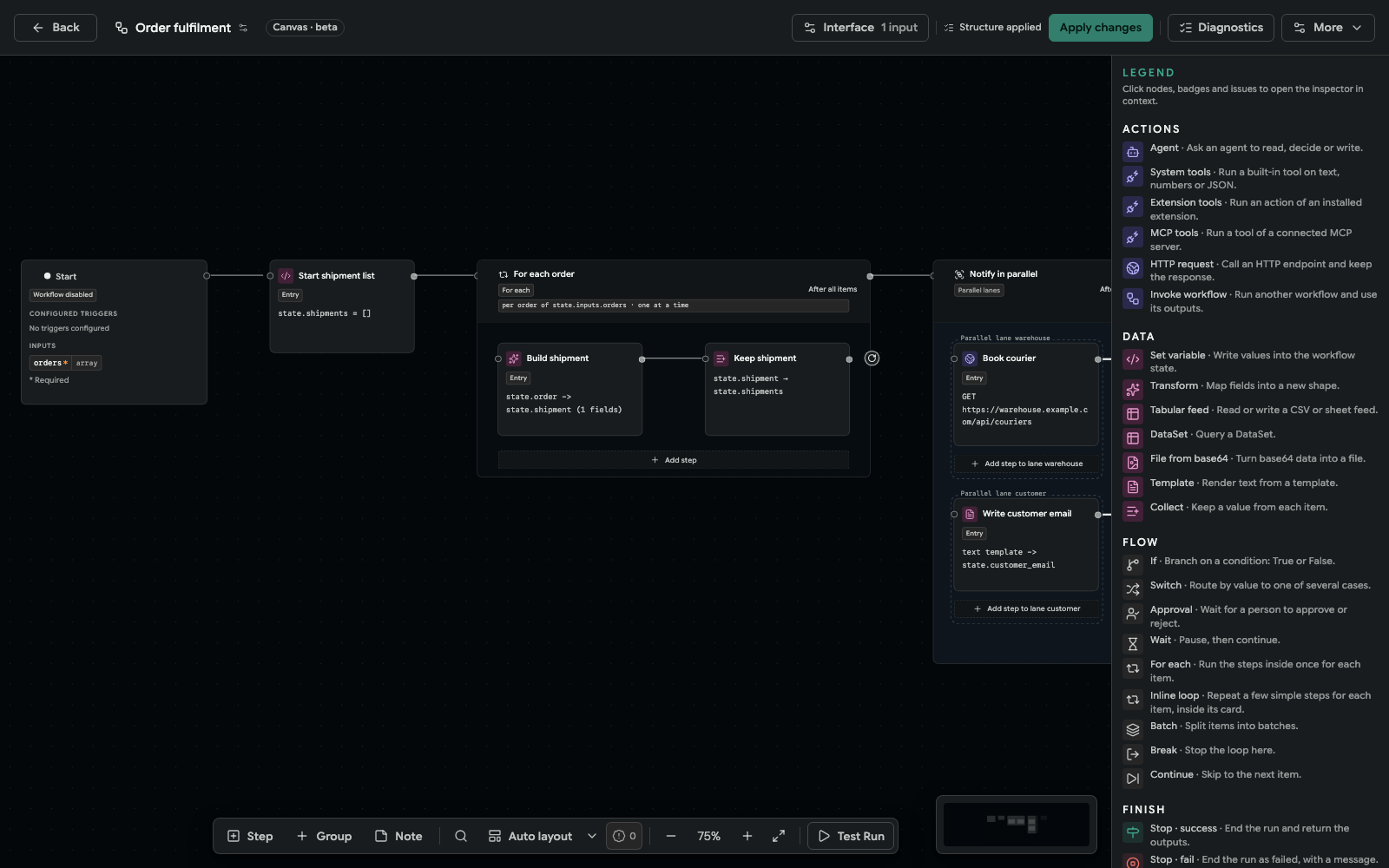Select the Start shipment list node
This screenshot has width=1389, height=868.
pos(342,306)
